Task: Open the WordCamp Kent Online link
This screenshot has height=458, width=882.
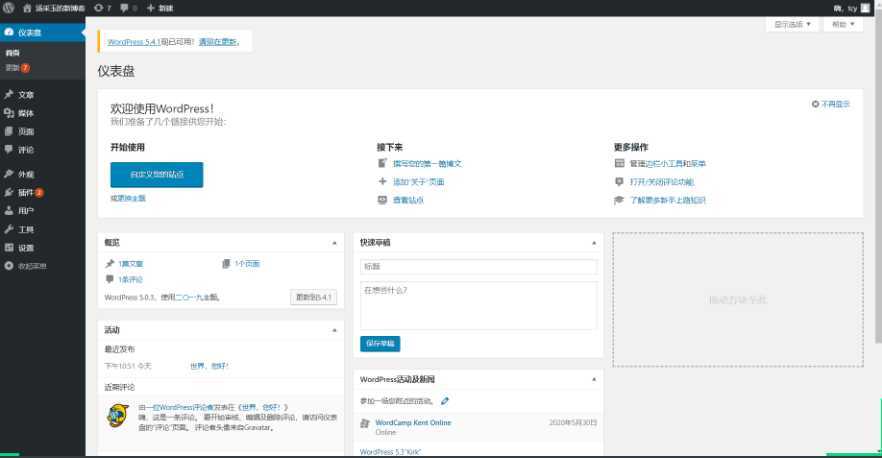Action: (413, 423)
